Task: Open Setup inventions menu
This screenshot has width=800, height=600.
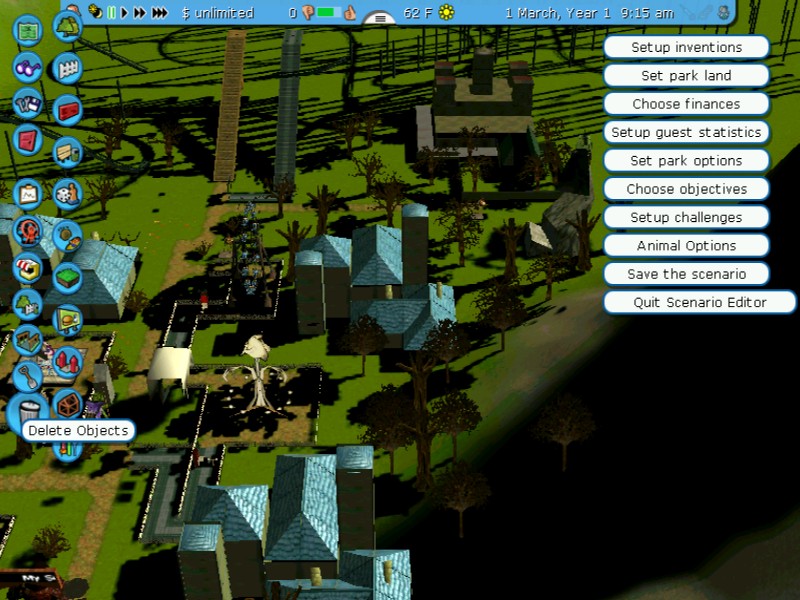Action: click(686, 47)
